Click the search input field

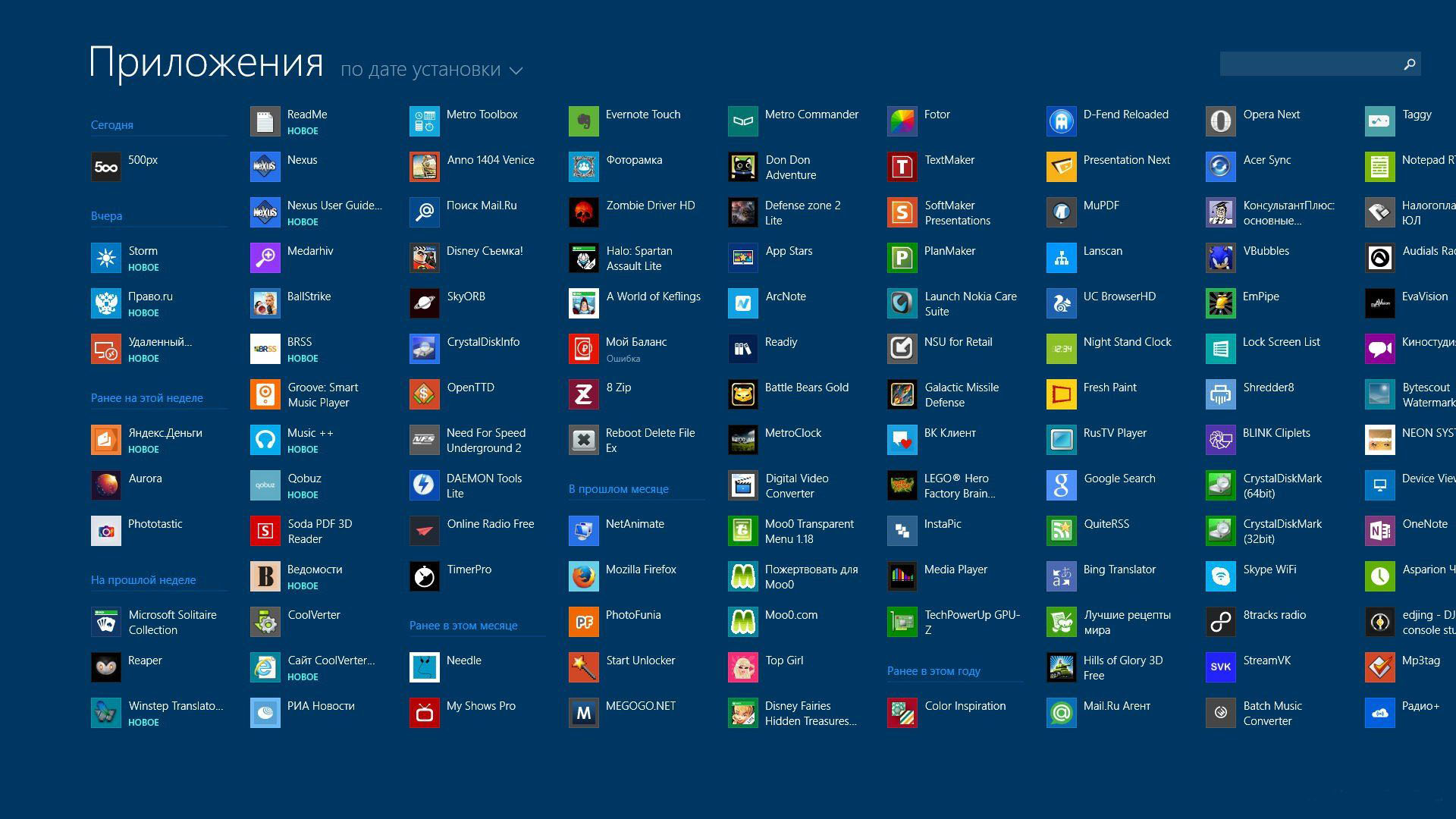coord(1311,64)
